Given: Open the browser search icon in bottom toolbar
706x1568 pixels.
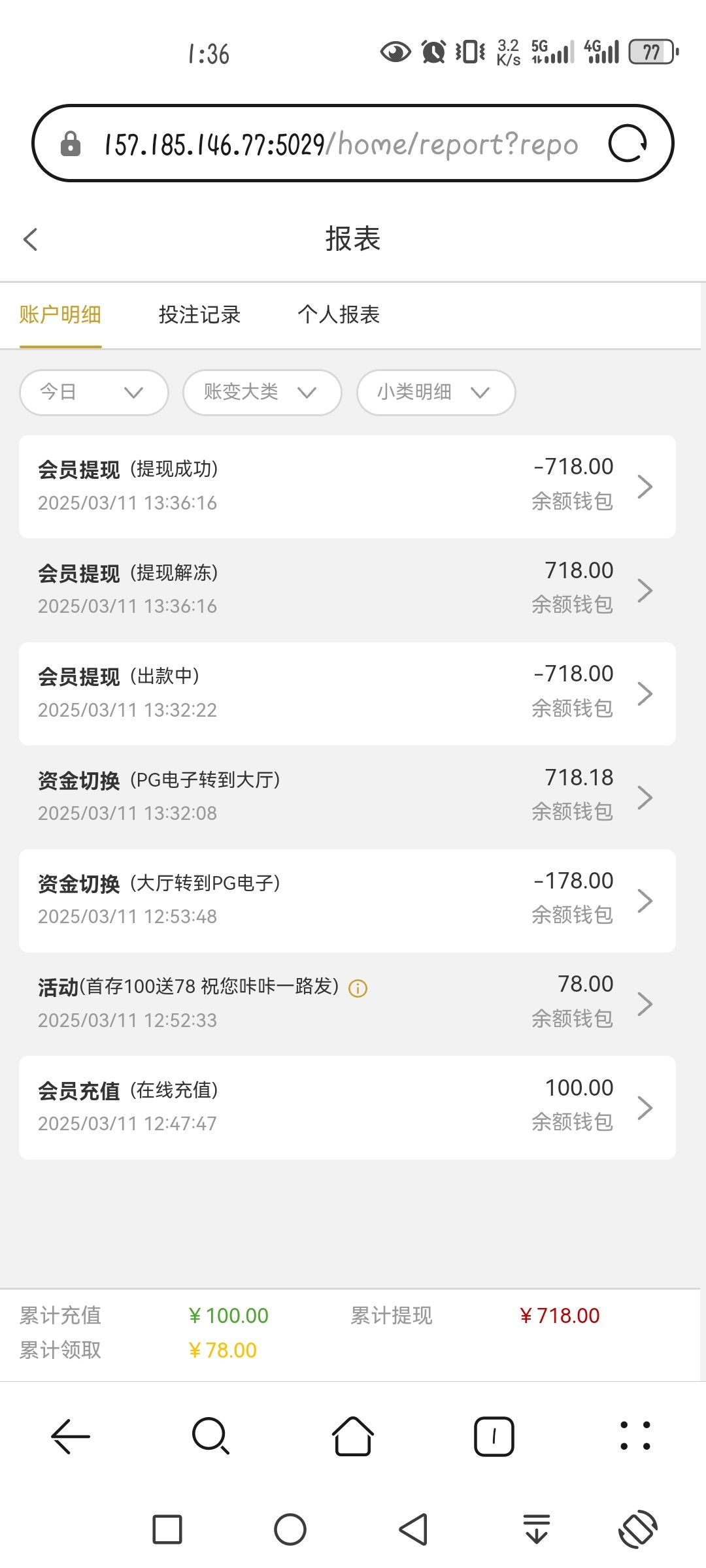Looking at the screenshot, I should coord(210,1436).
